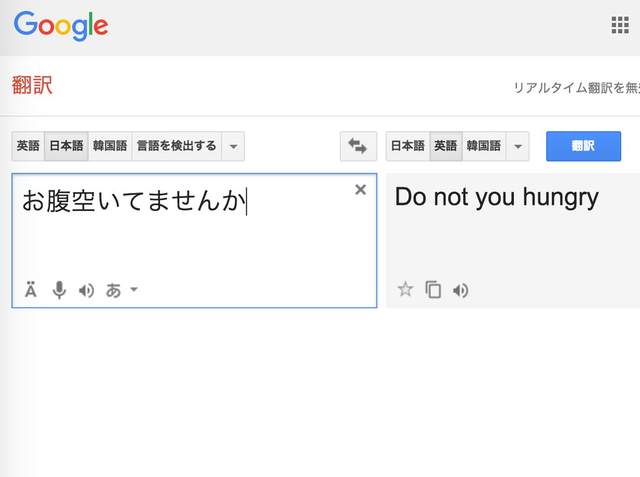Select 韓国語 as source language
The width and height of the screenshot is (640, 477).
click(110, 146)
